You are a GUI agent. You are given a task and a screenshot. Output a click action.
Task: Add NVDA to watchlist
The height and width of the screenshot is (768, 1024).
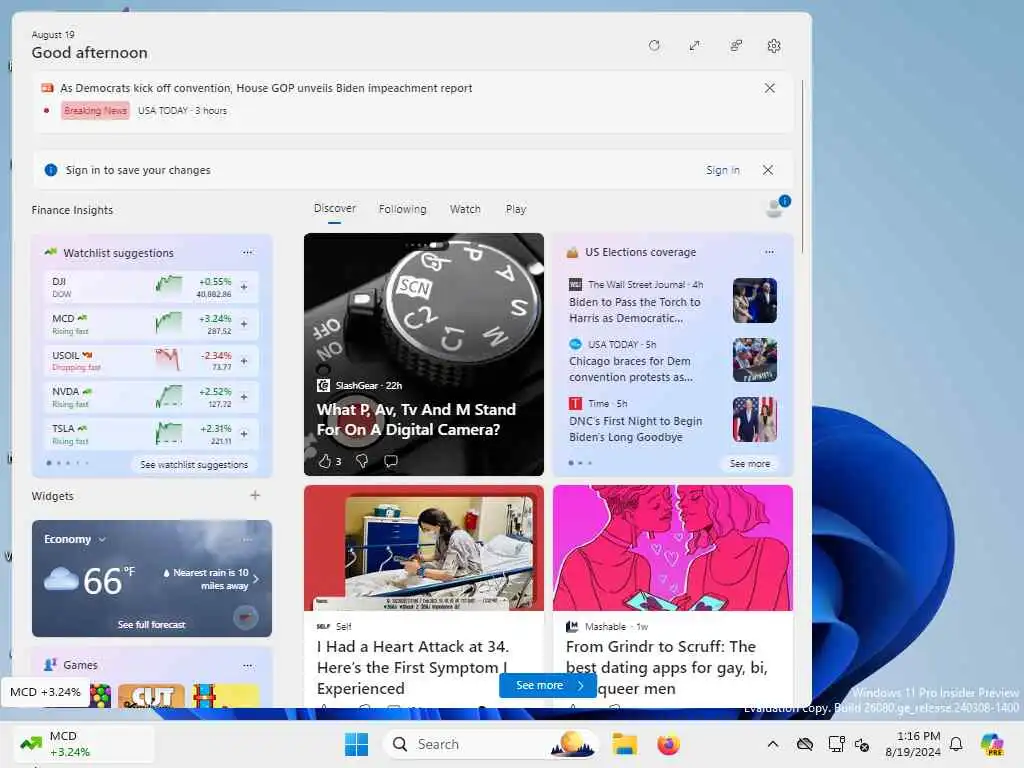[244, 397]
